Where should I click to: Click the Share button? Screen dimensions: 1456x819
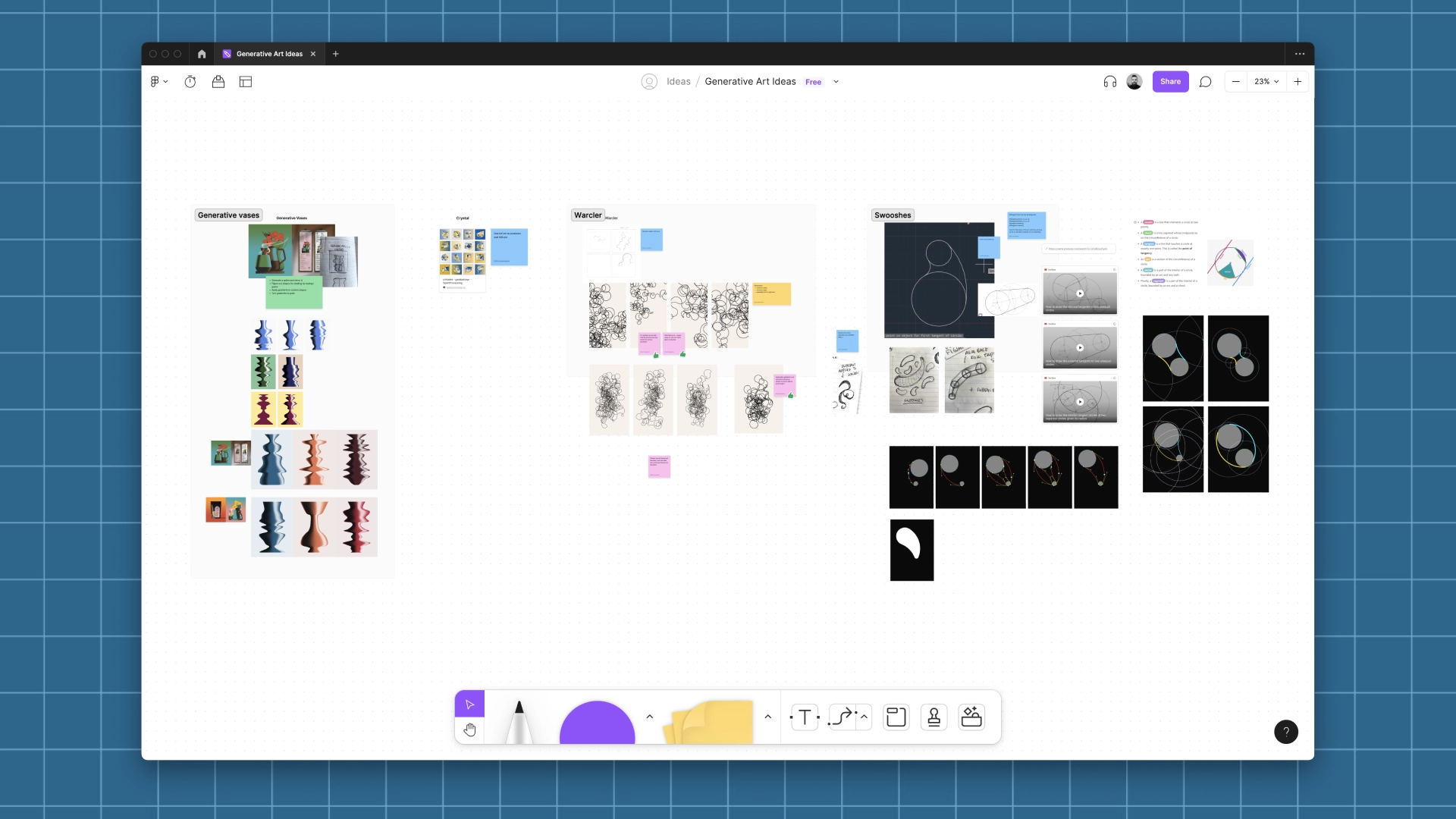(x=1170, y=81)
